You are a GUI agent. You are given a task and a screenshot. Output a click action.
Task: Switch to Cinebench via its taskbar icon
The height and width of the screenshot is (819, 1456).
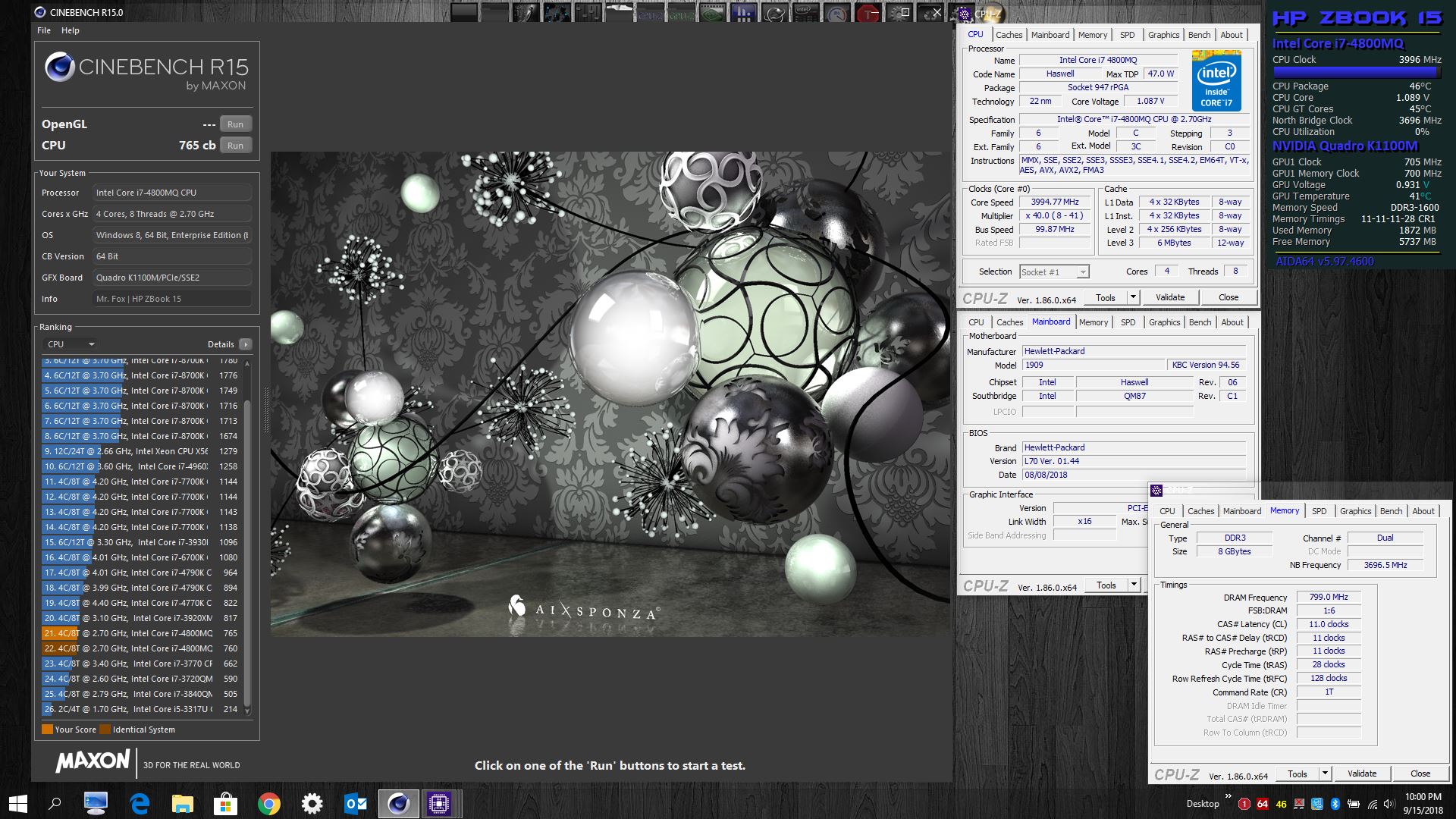[x=398, y=803]
